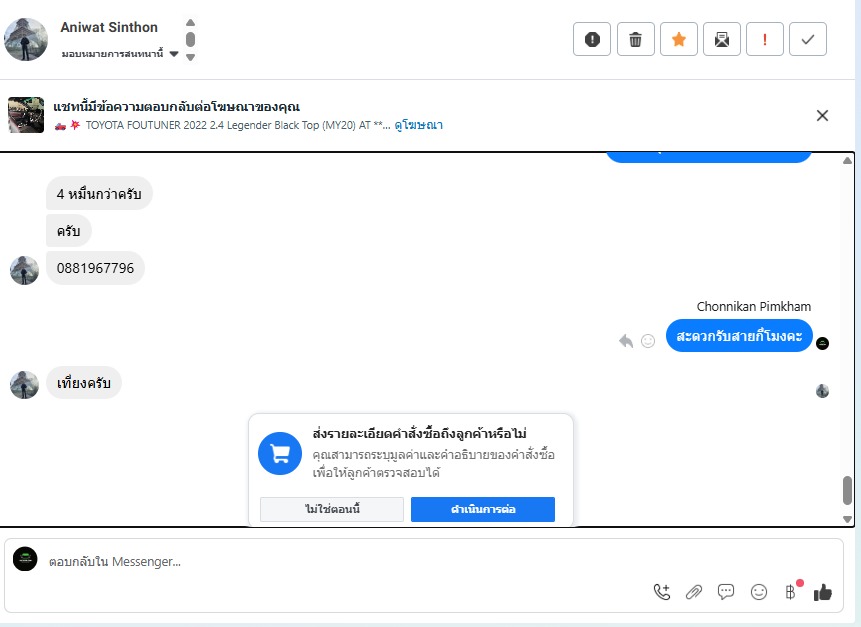Attach a file using the paperclip icon

pyautogui.click(x=693, y=592)
